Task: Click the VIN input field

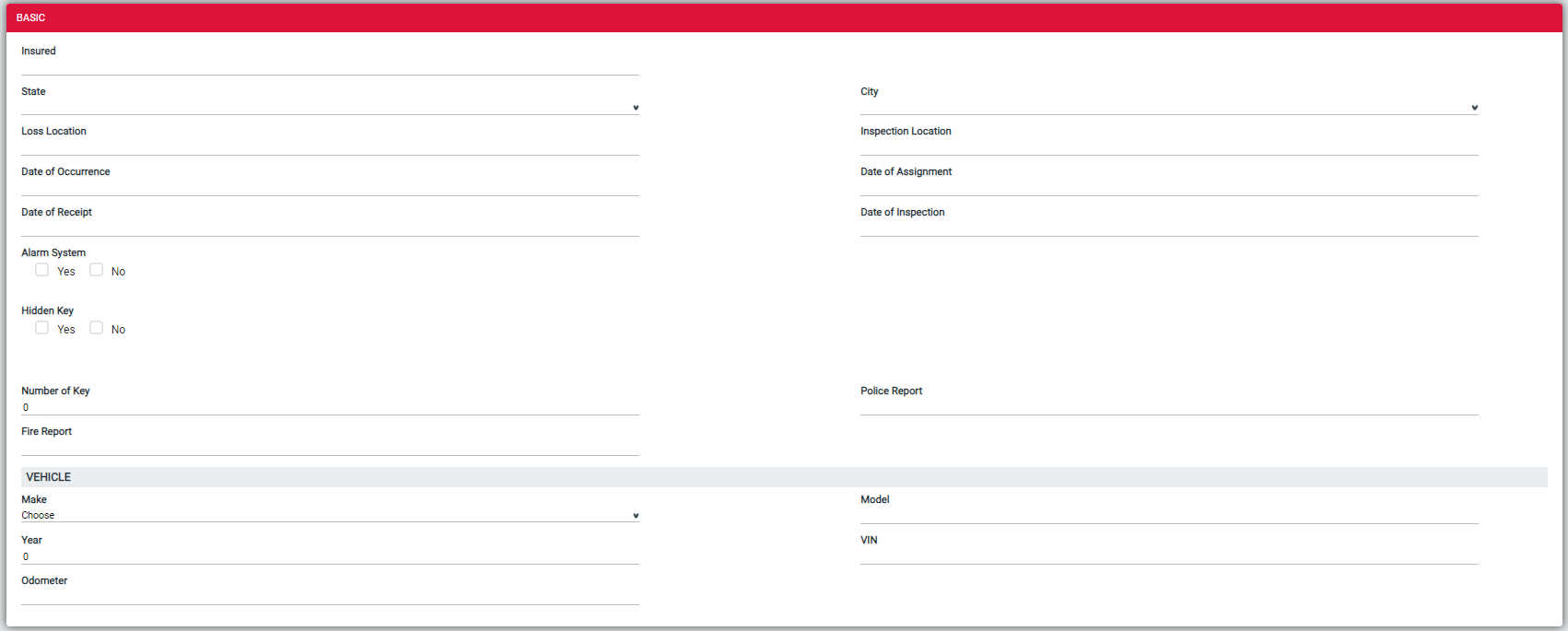Action: (1169, 556)
